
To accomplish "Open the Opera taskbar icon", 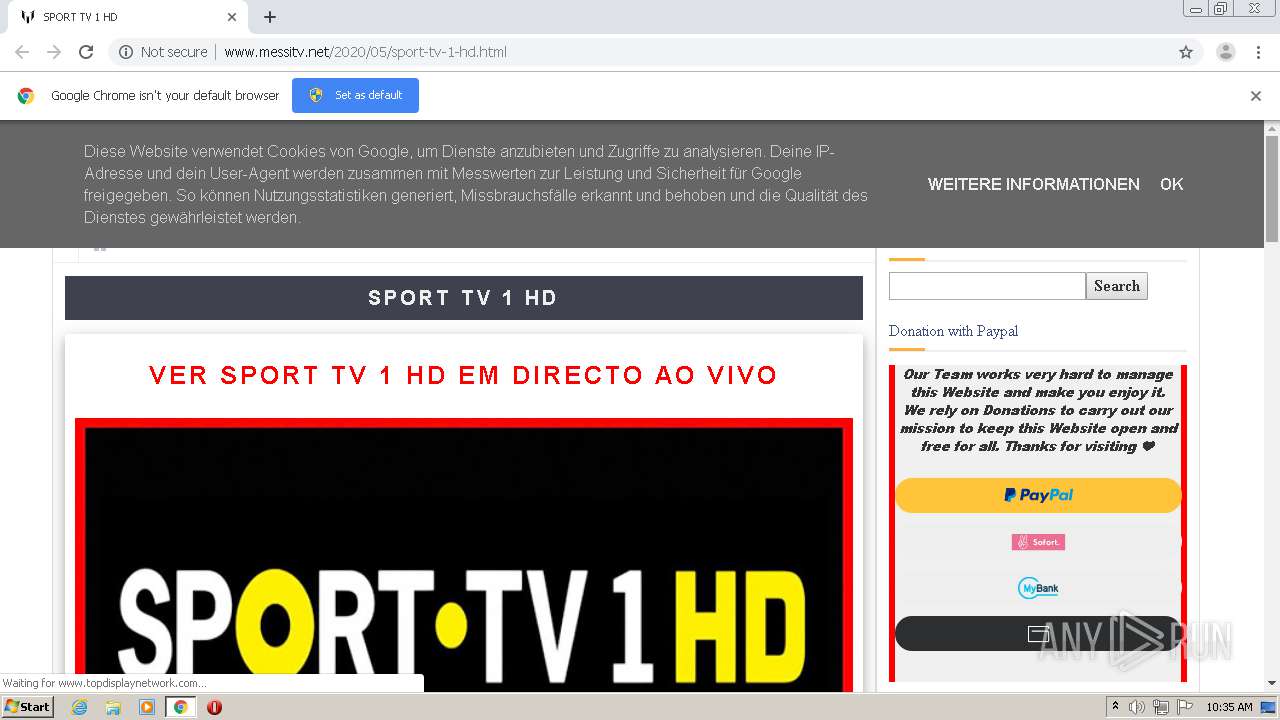I will [214, 707].
